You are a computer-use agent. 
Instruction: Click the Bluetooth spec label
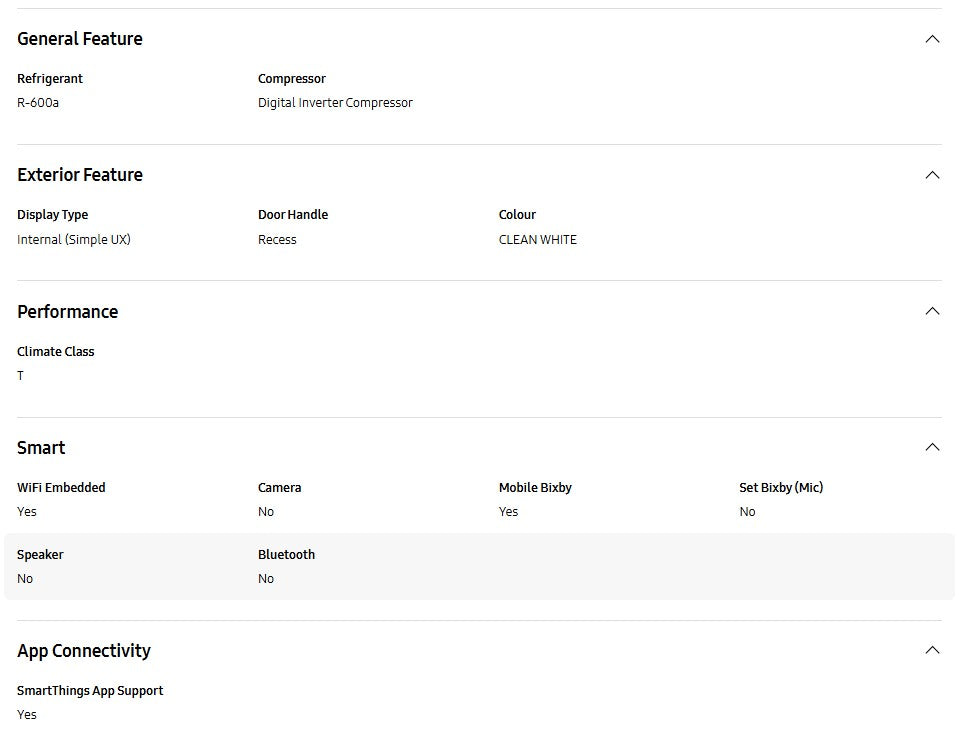click(x=286, y=555)
